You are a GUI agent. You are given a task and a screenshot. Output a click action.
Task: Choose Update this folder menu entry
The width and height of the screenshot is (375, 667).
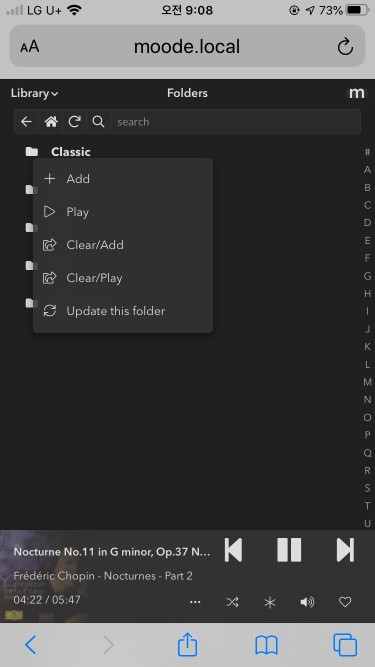tap(123, 311)
